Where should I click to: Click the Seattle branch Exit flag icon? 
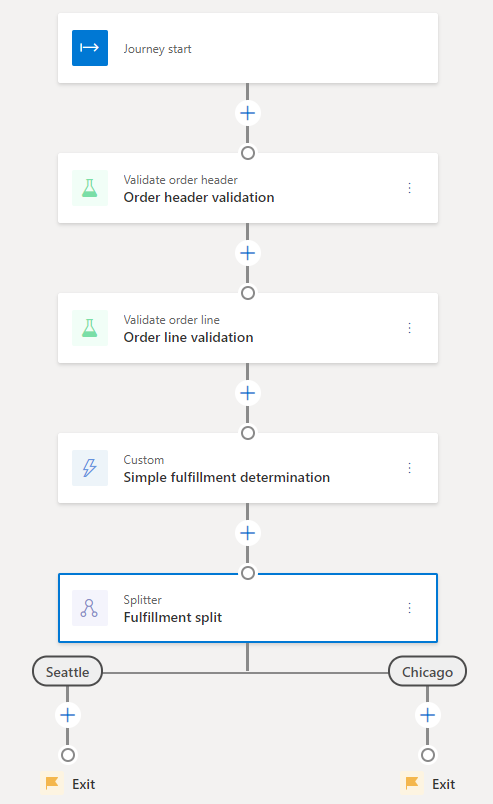(x=52, y=783)
